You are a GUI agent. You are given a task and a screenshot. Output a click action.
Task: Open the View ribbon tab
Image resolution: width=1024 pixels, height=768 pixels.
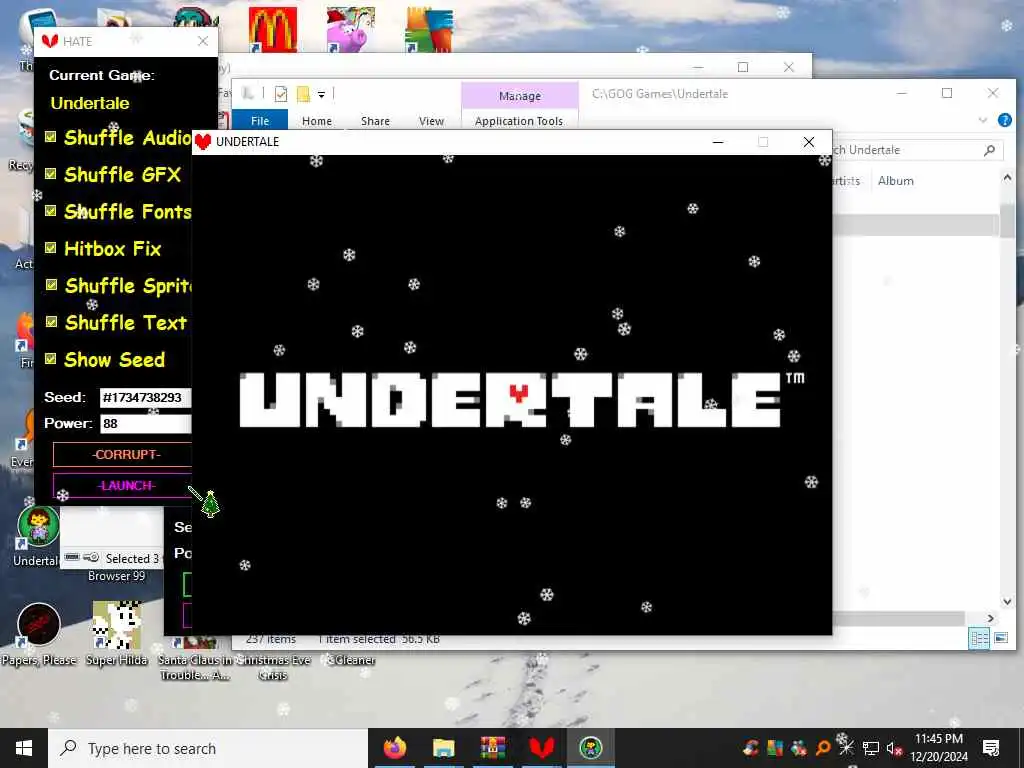(431, 121)
